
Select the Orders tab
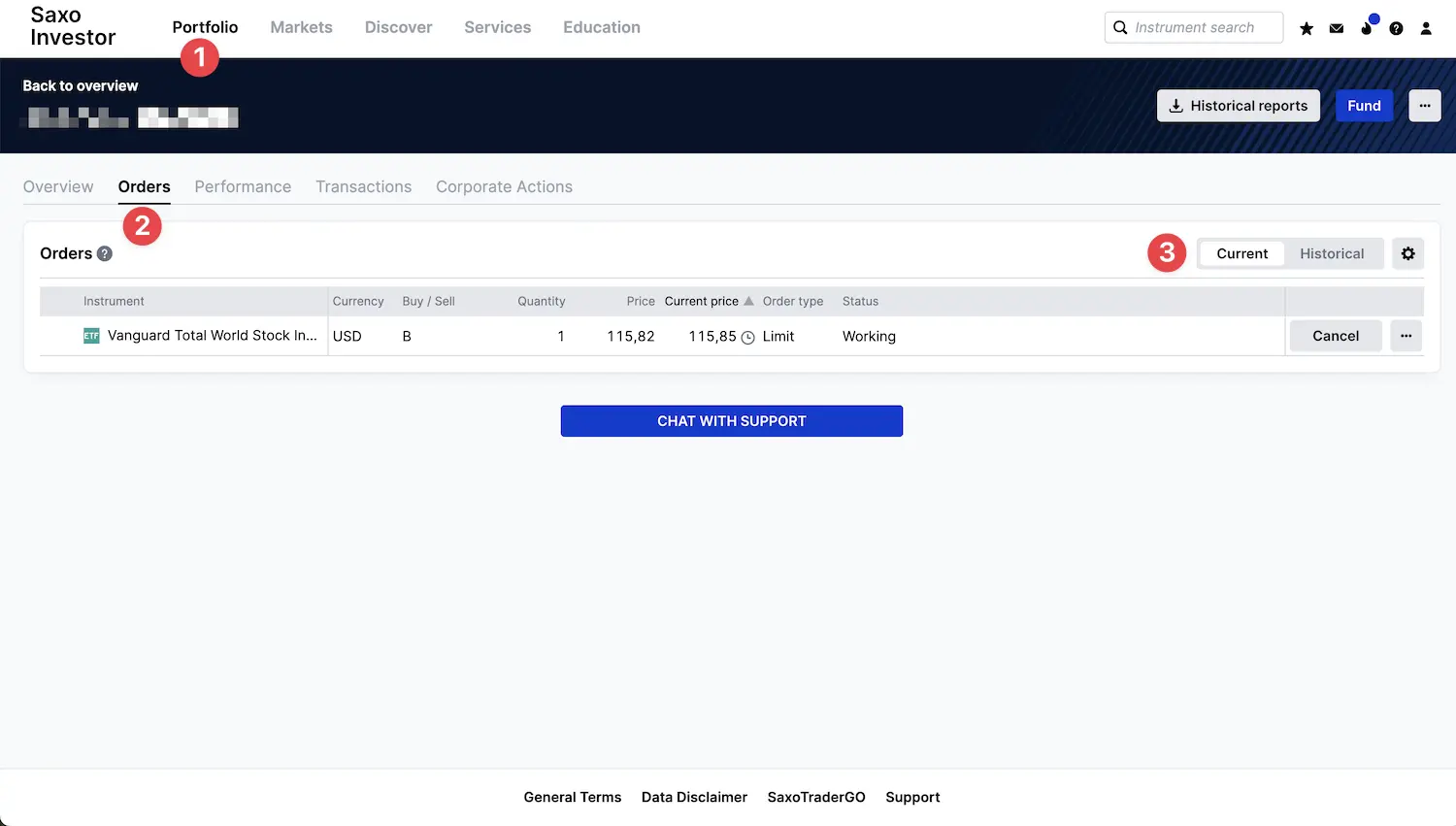(144, 186)
